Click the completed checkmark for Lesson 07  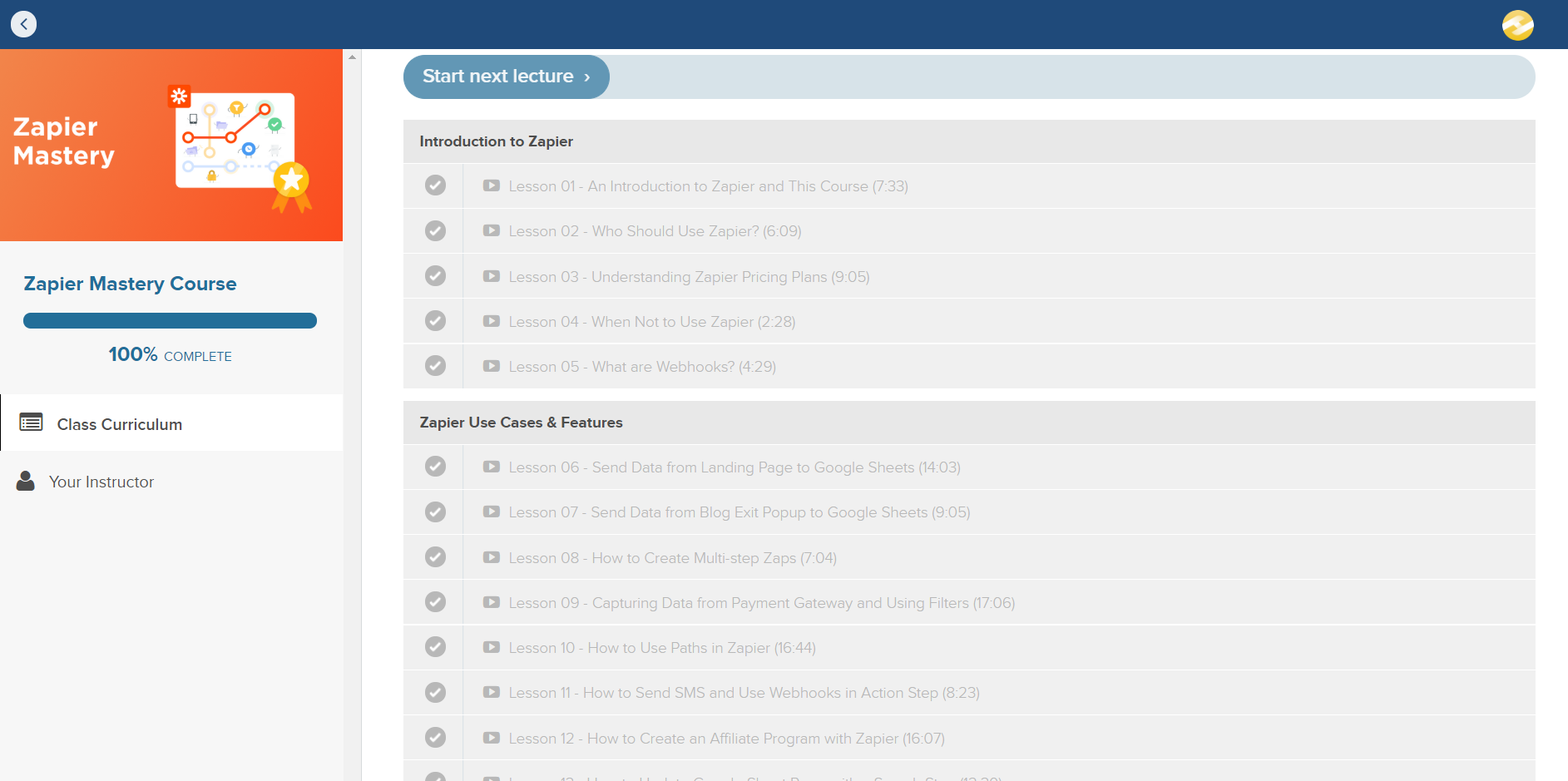[435, 512]
